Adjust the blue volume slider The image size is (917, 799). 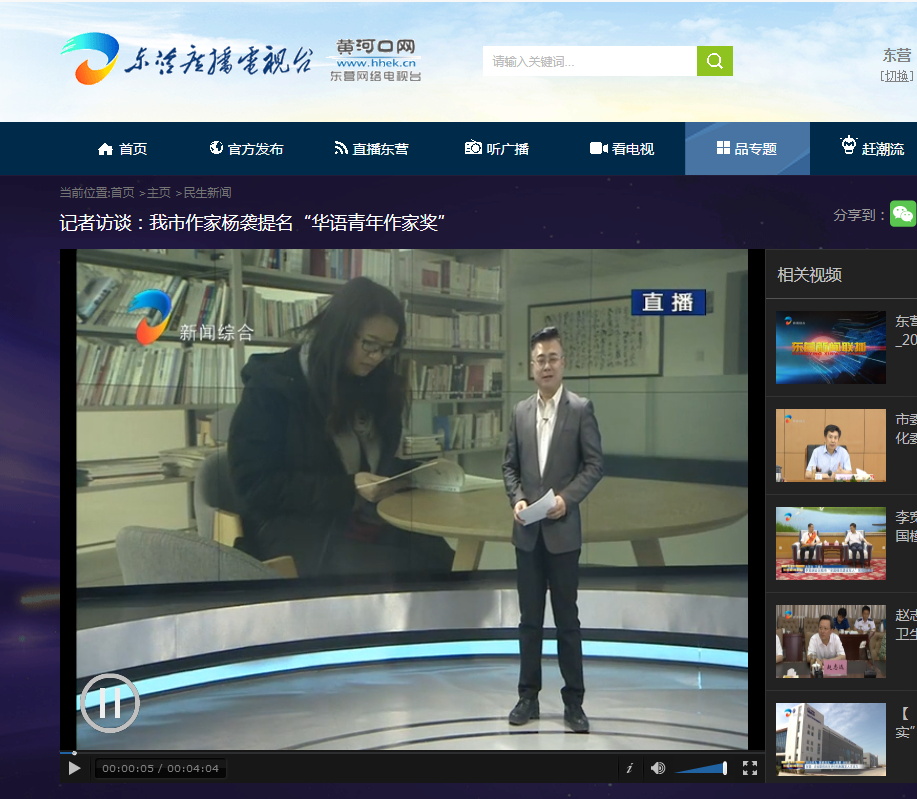click(x=701, y=768)
